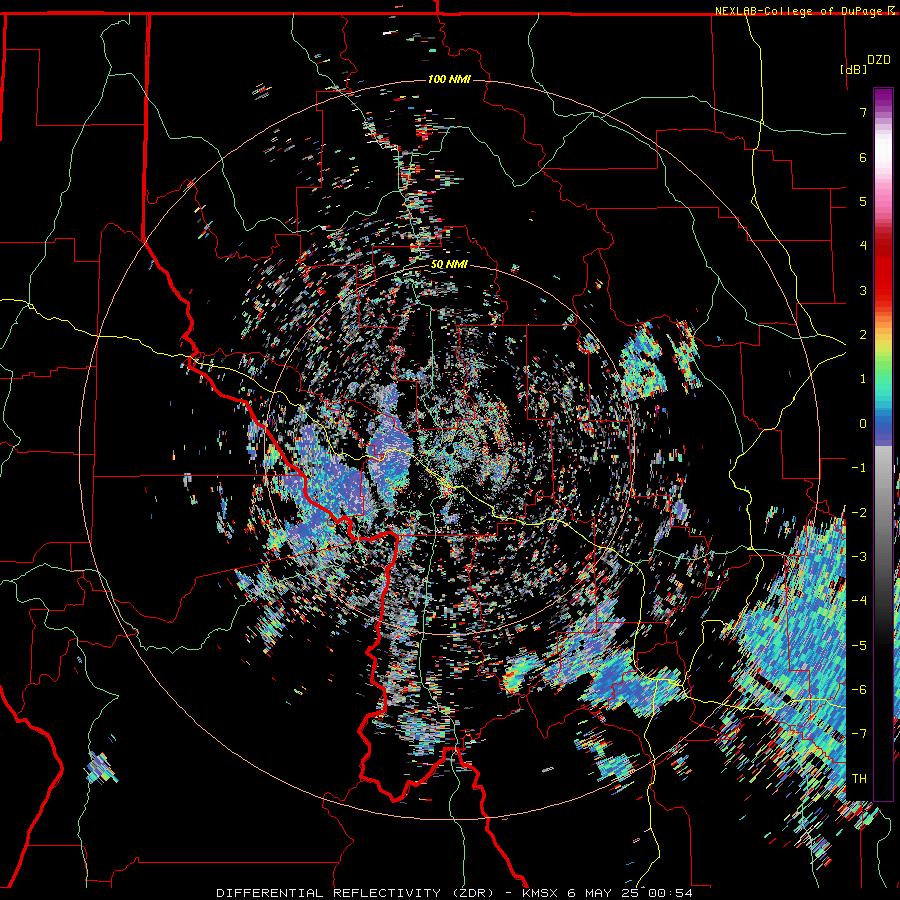Screen dimensions: 900x900
Task: Select the 6 dB tick label
Action: coord(863,157)
